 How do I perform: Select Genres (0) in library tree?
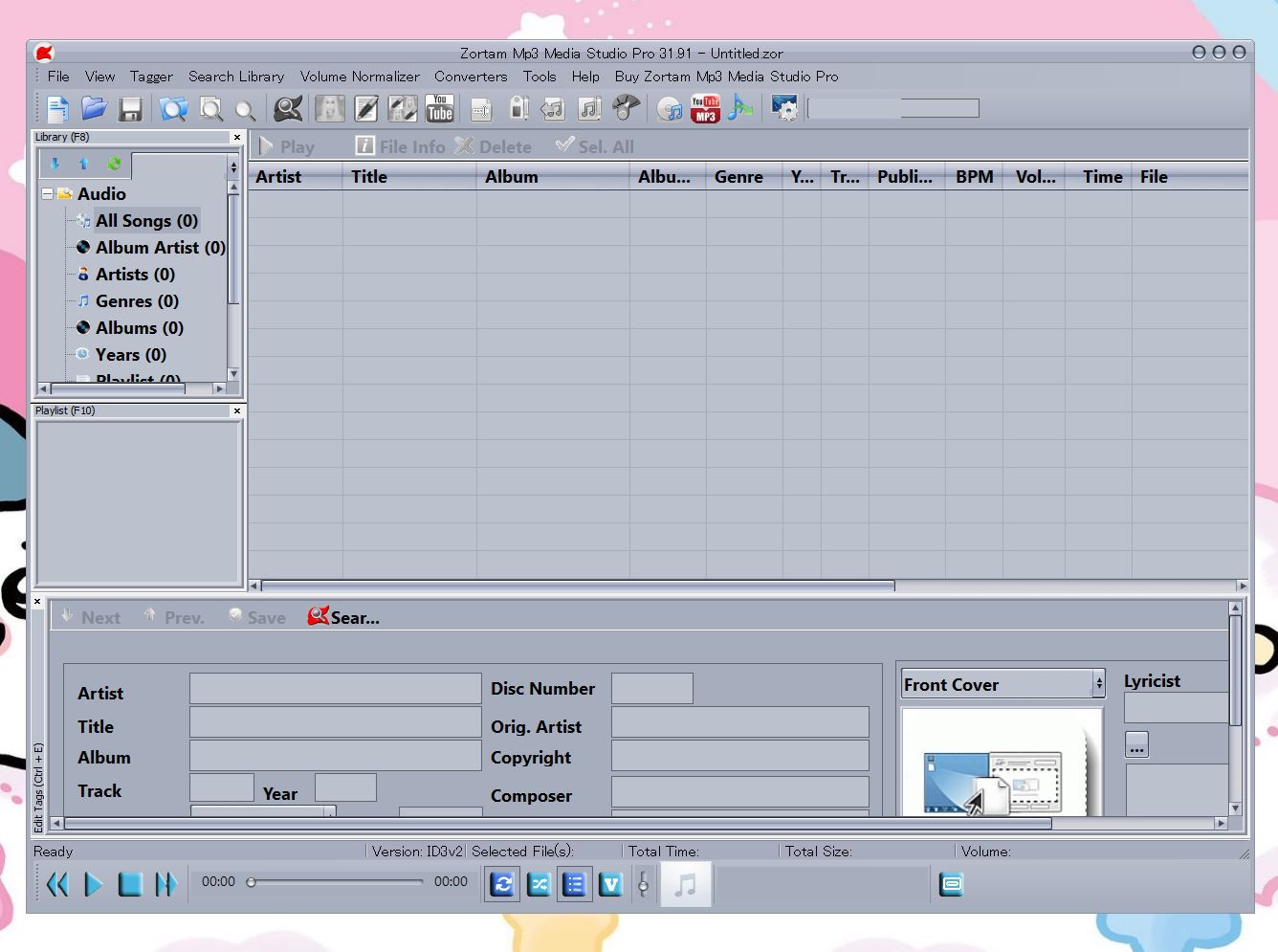click(137, 301)
